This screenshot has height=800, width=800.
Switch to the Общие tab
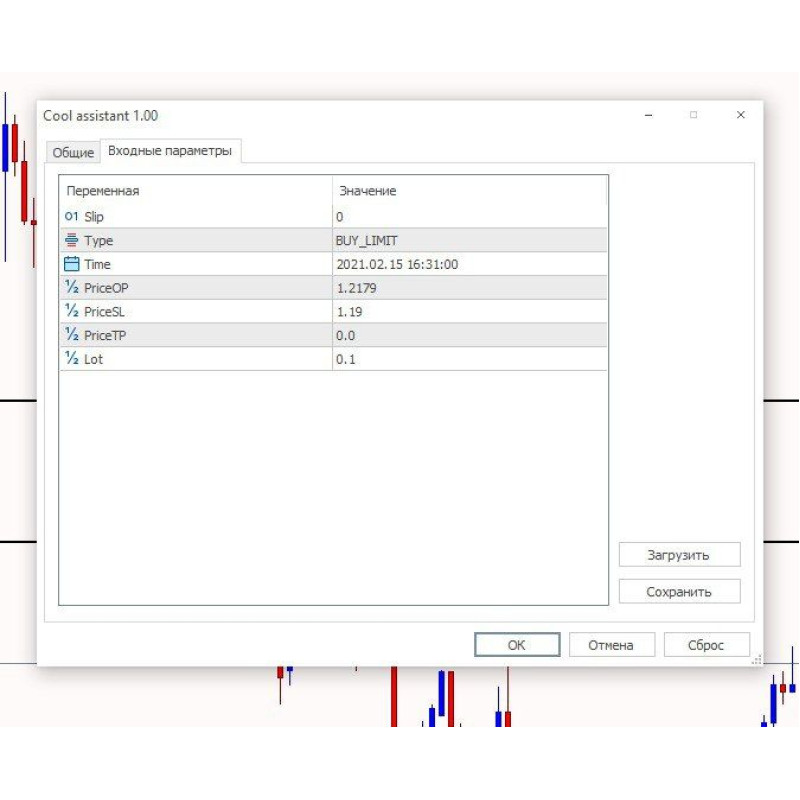73,152
